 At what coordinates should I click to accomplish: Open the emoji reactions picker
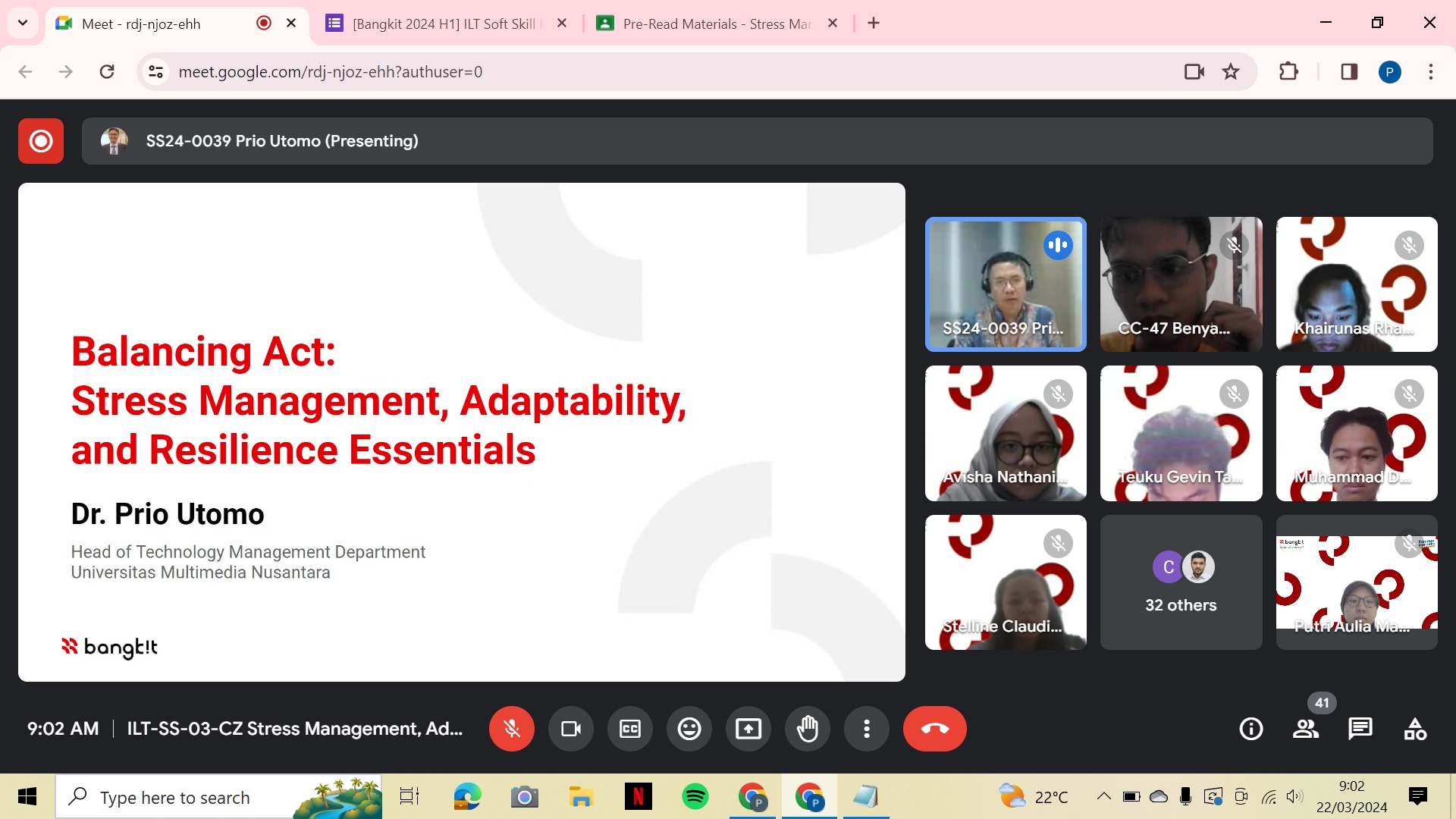point(689,729)
